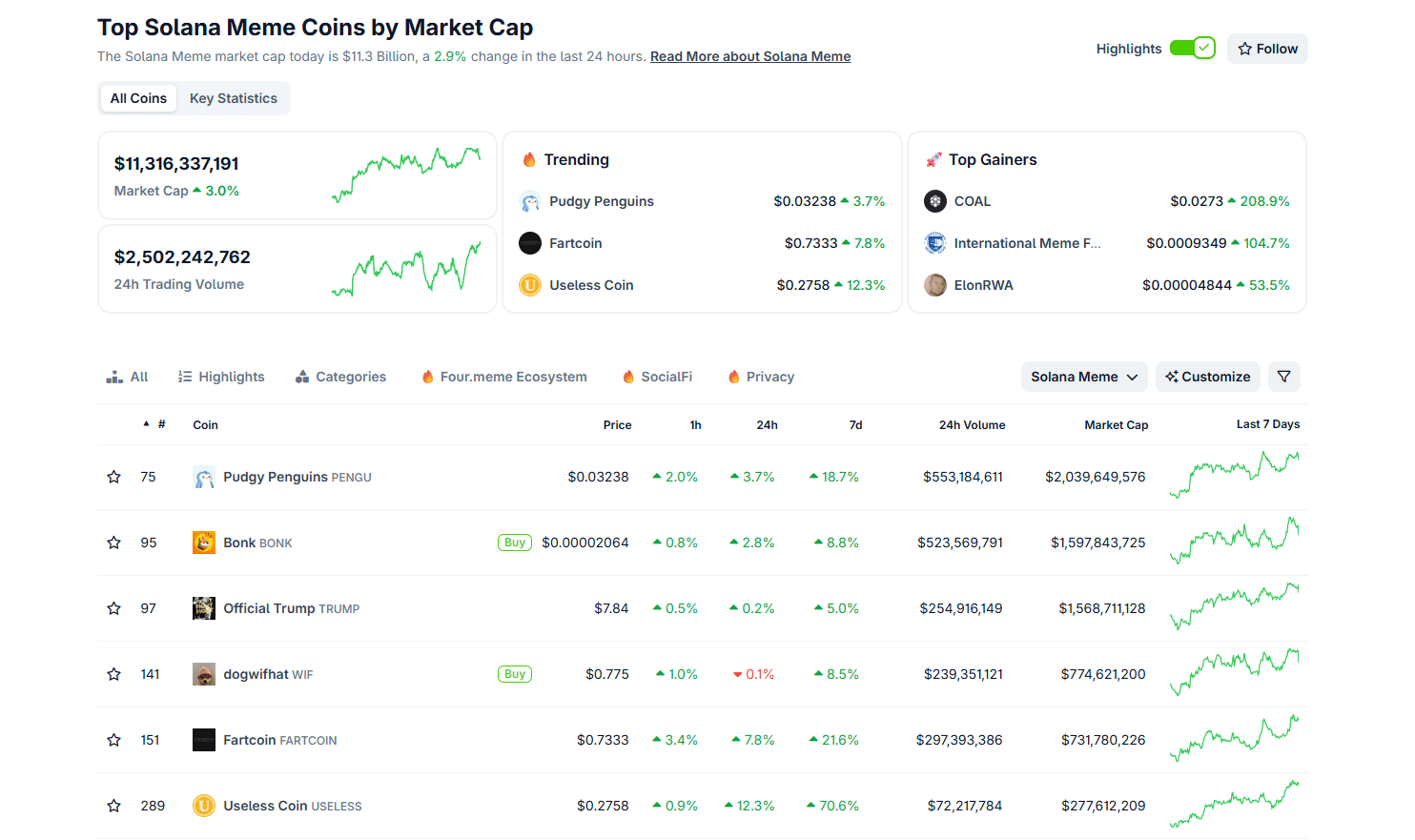This screenshot has height=840, width=1415.
Task: Open the Market Cap sparkline chart
Action: coord(406,174)
